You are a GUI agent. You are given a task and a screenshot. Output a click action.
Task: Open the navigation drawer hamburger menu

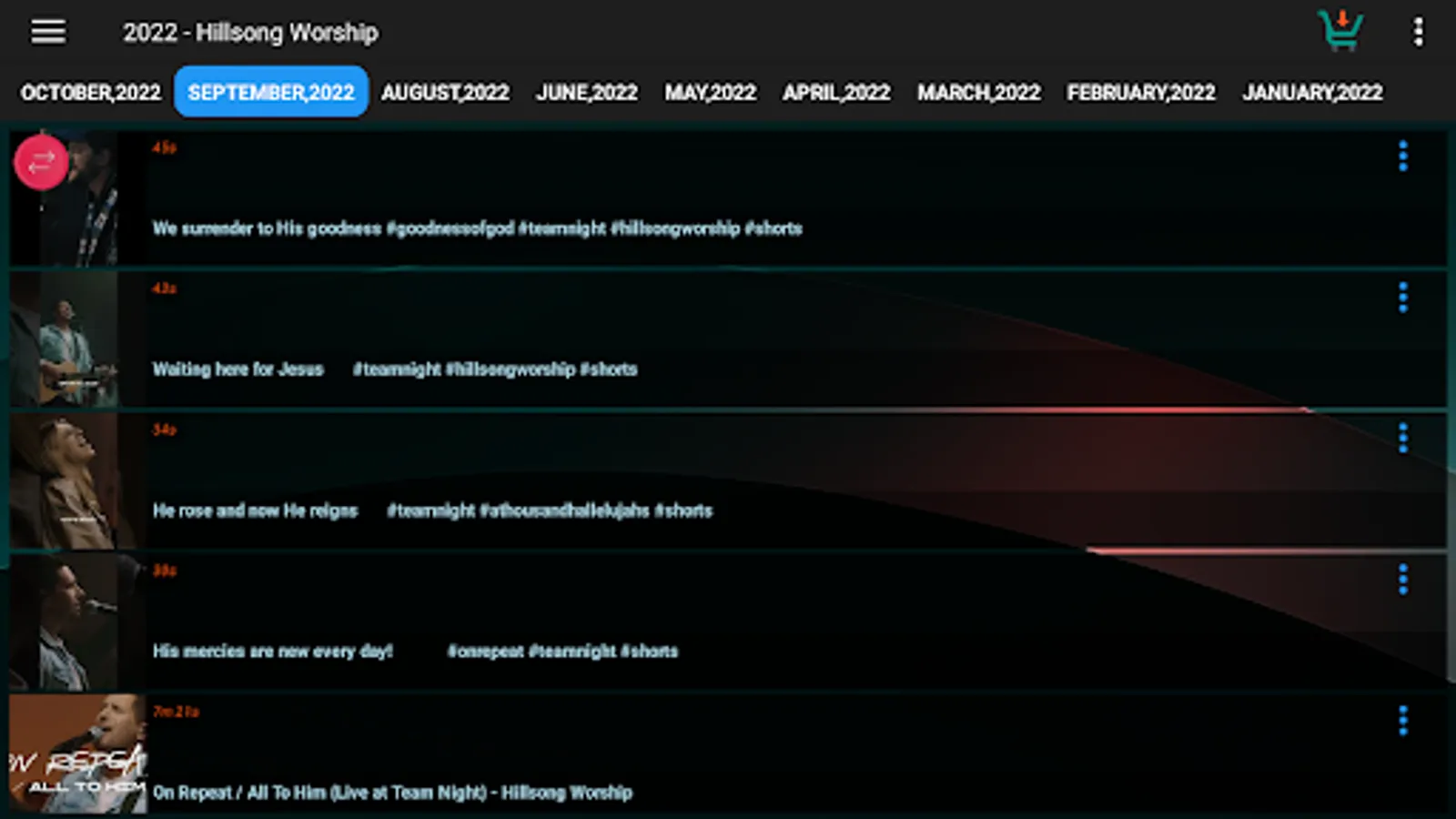click(x=47, y=31)
